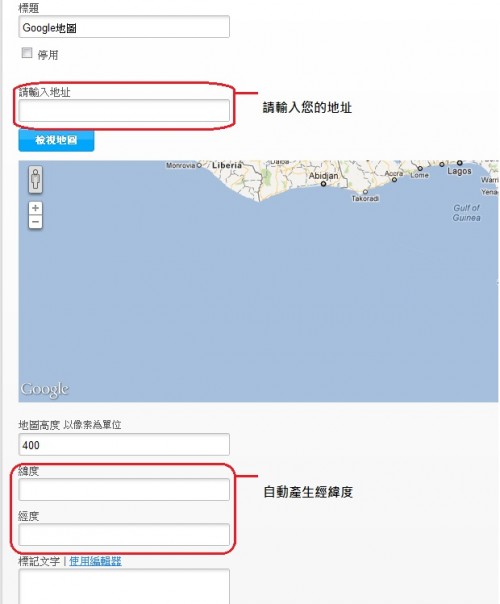The width and height of the screenshot is (500, 604).
Task: Click the Abidjan city marker
Action: pos(323,184)
